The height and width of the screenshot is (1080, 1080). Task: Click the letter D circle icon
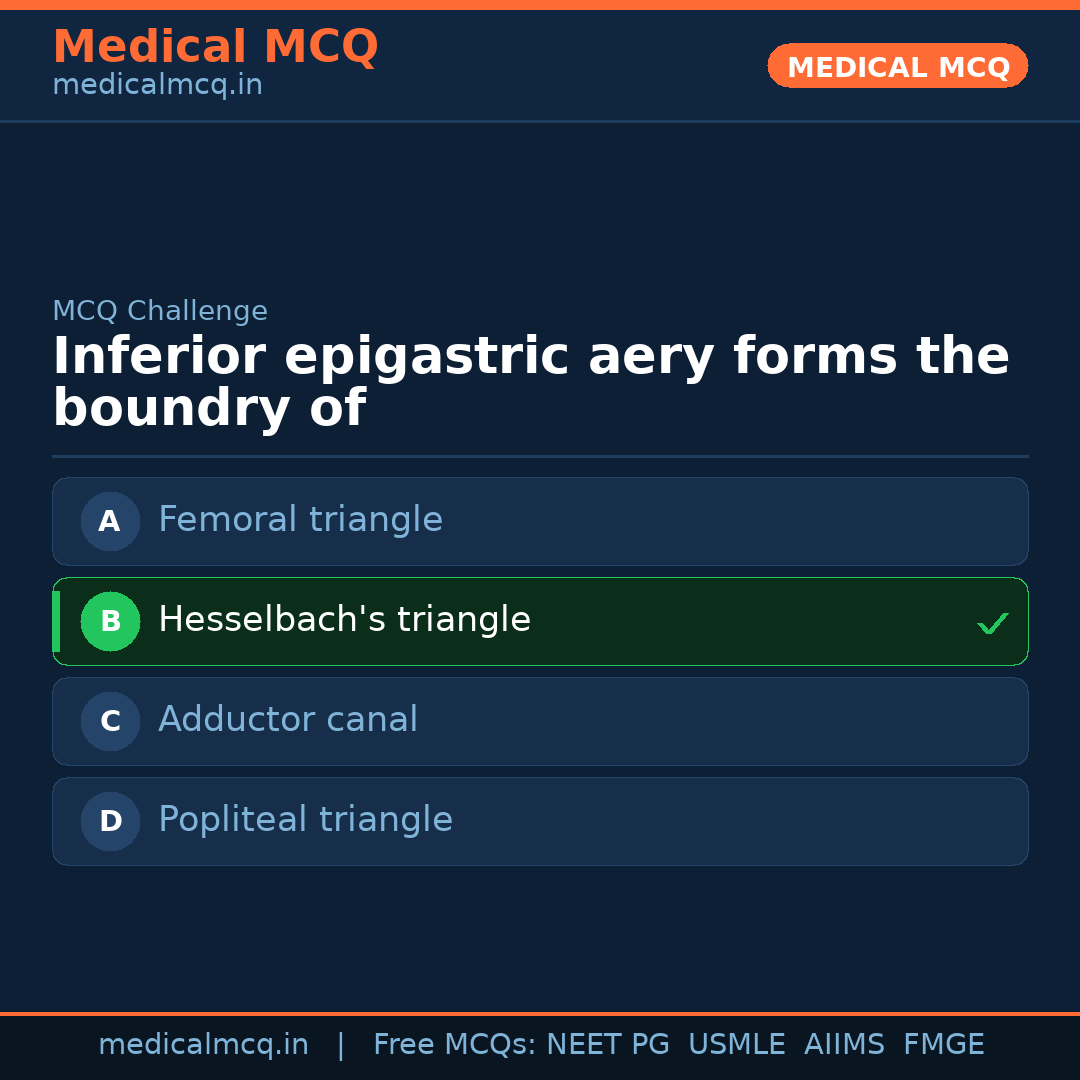(110, 821)
